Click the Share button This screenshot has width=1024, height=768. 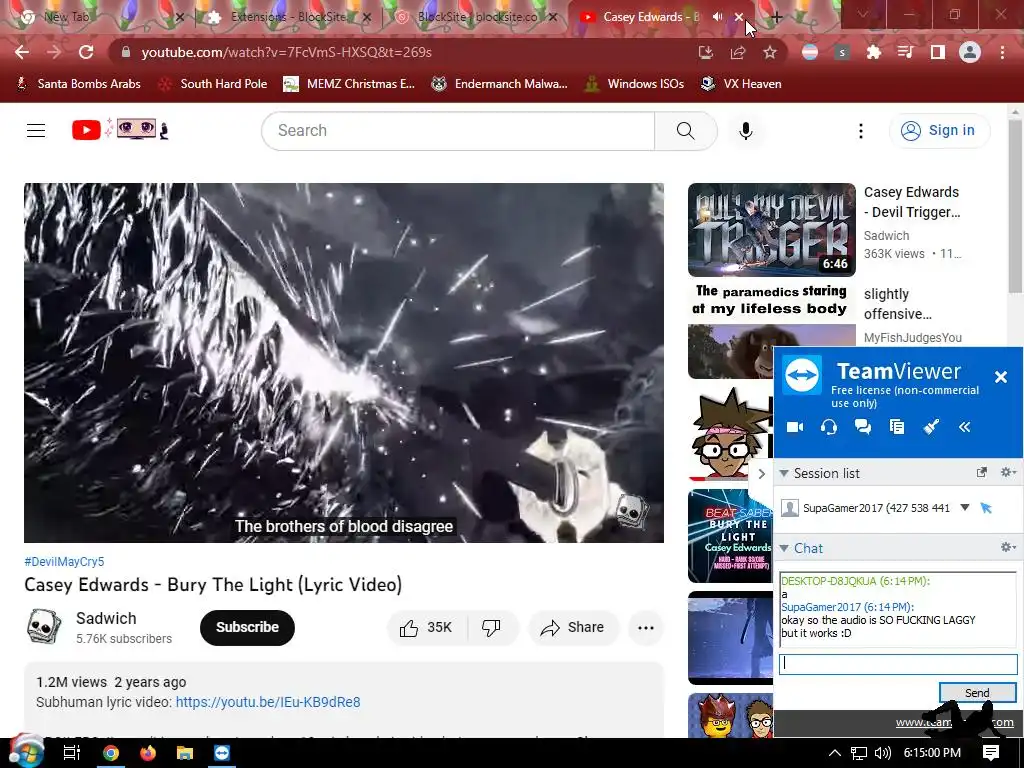pos(573,628)
